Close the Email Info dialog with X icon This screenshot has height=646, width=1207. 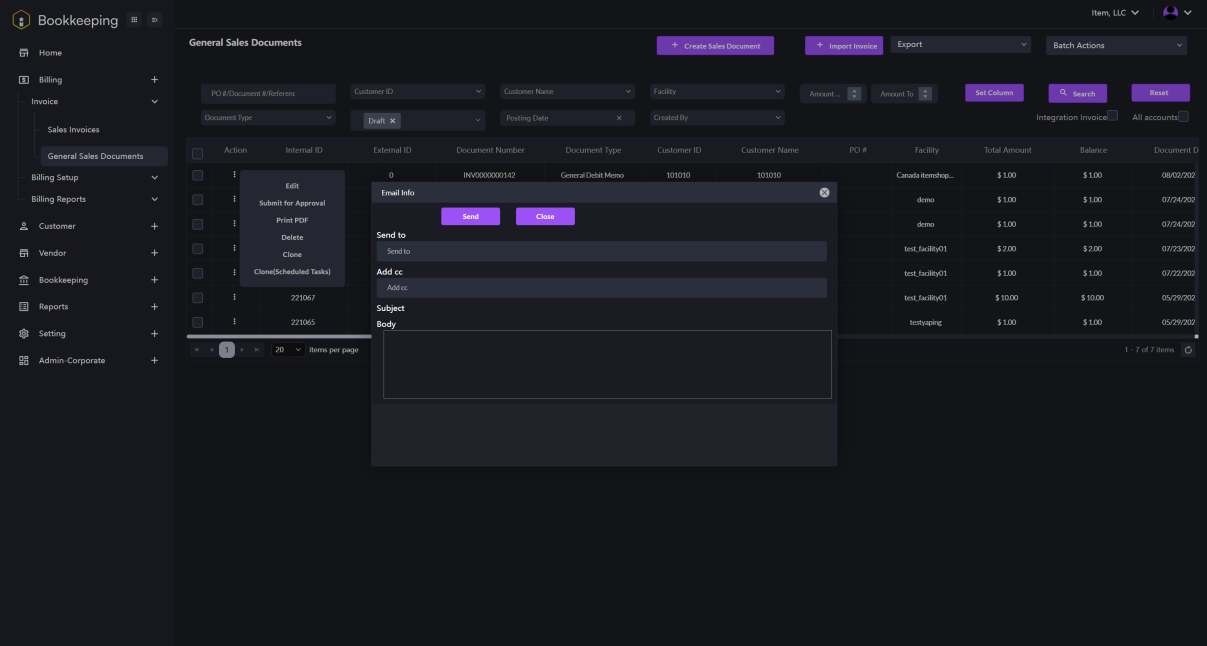pos(824,192)
